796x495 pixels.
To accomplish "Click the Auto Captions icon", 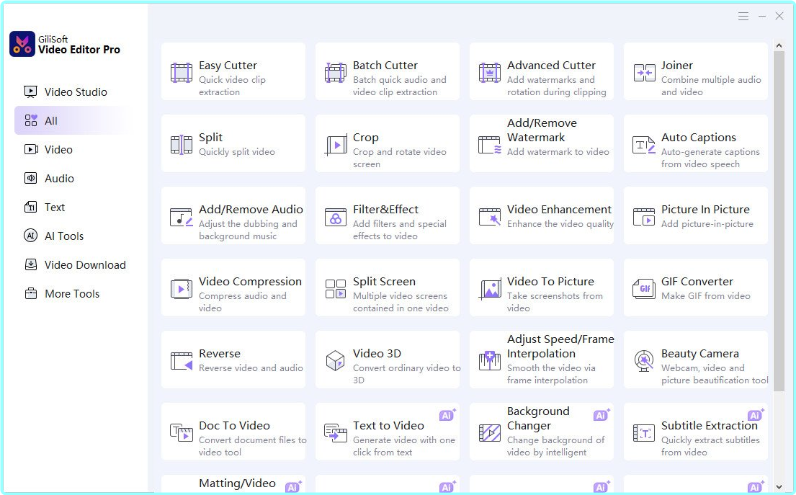I will point(644,145).
